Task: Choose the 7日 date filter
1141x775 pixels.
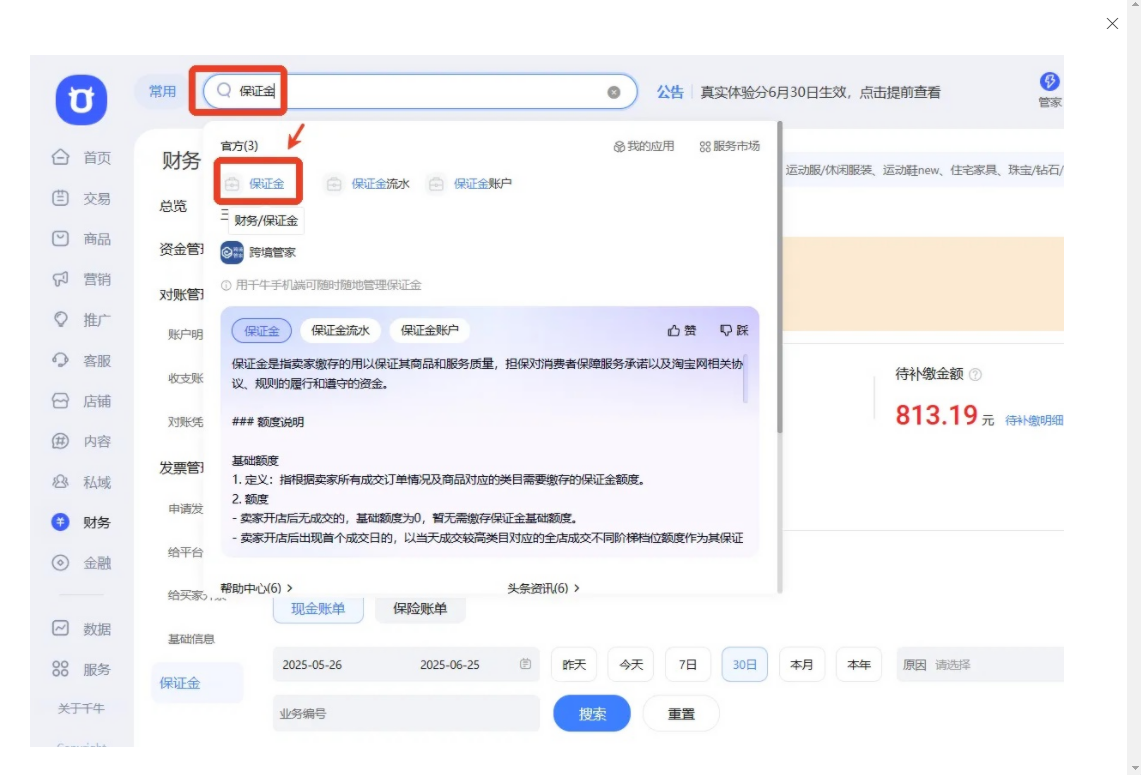Action: pos(688,664)
